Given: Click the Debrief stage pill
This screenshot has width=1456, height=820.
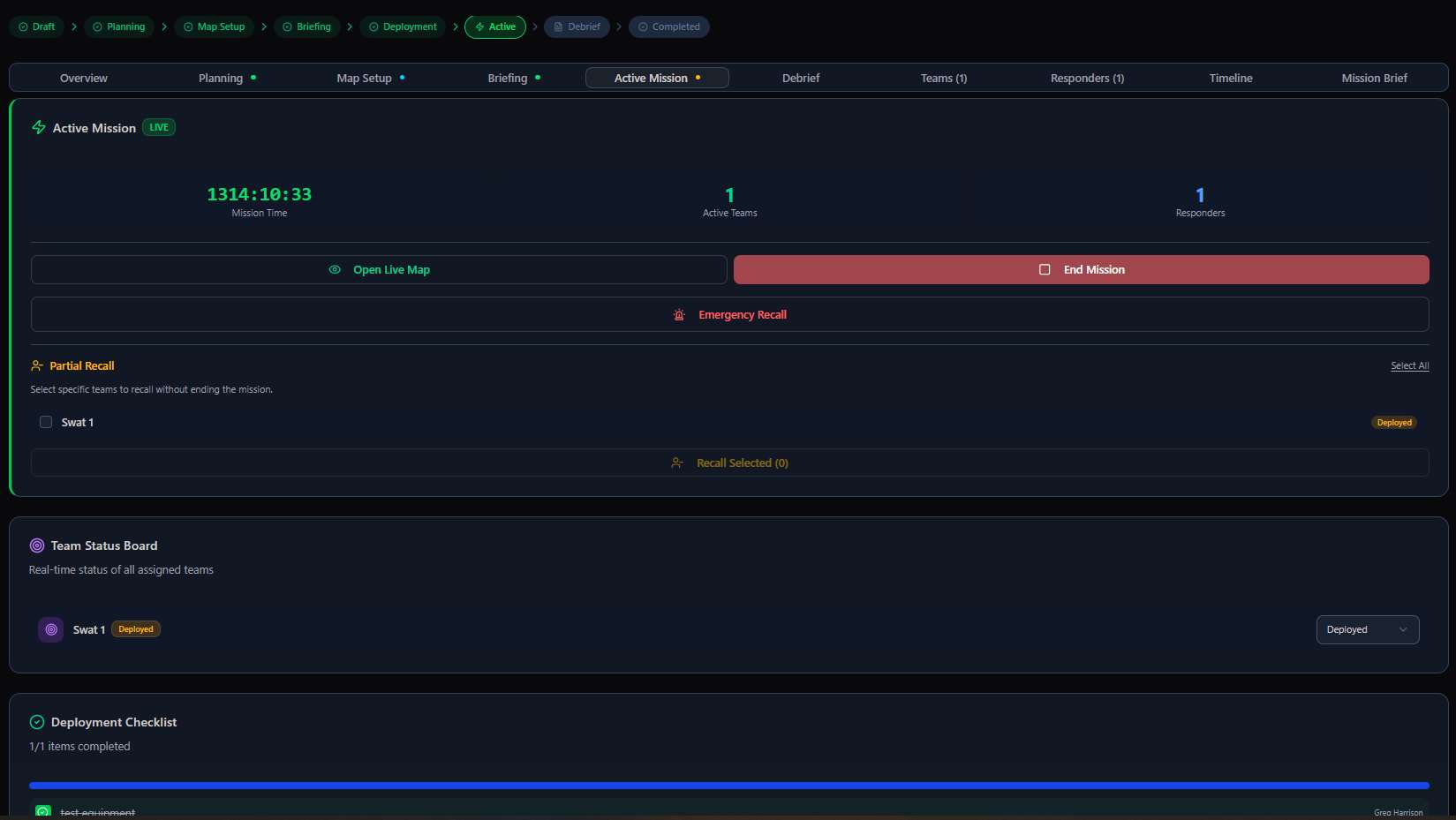Looking at the screenshot, I should (577, 26).
